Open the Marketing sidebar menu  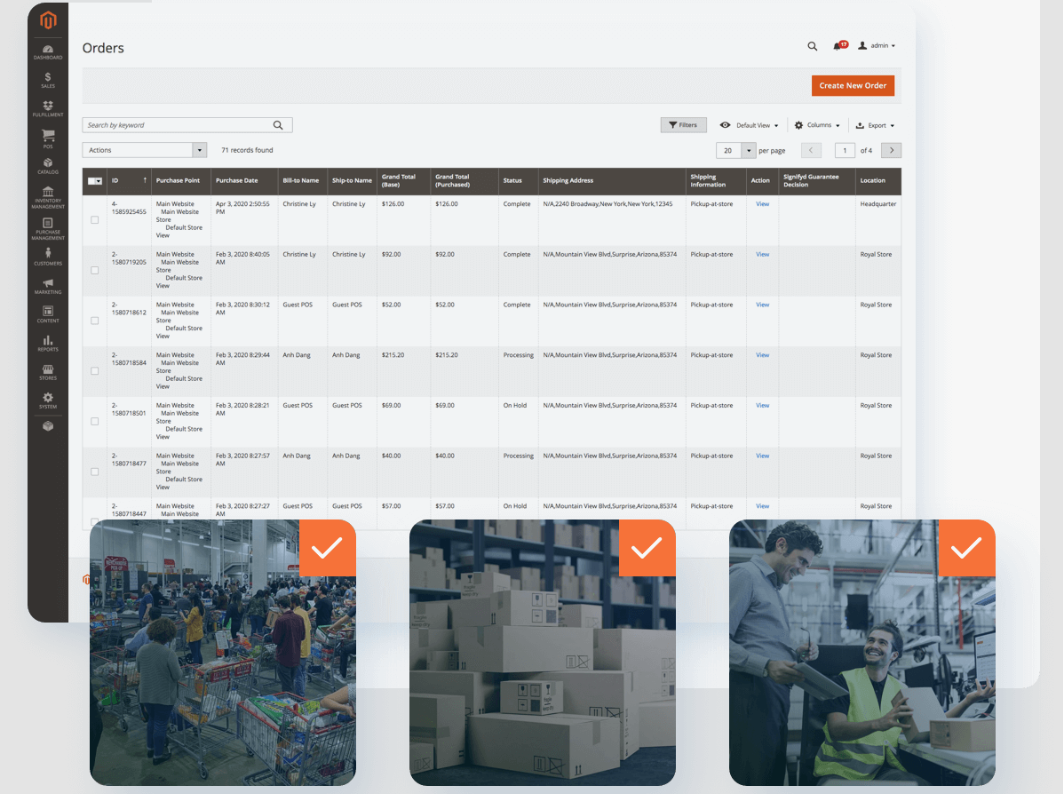pyautogui.click(x=47, y=285)
